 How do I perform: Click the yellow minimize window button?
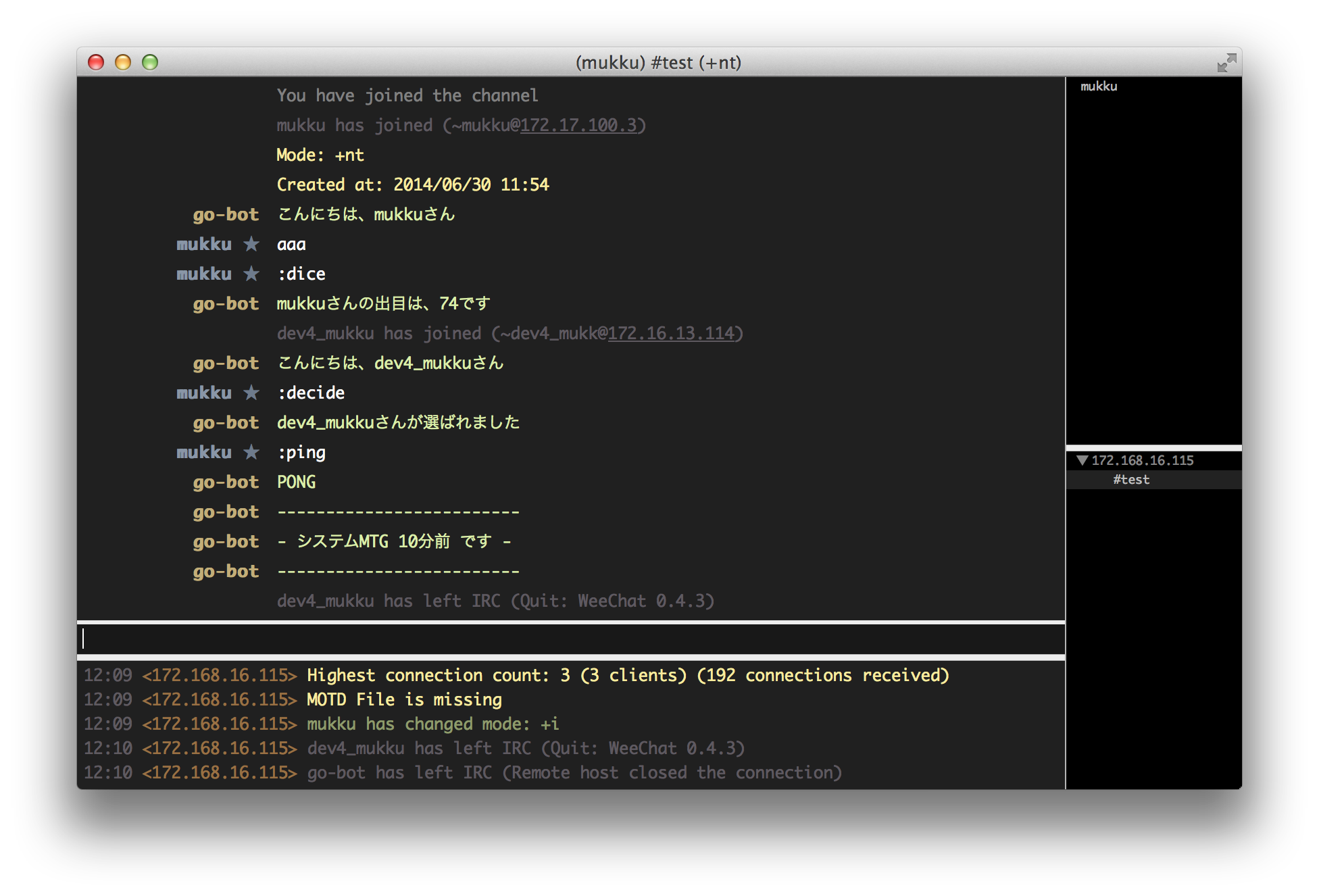[123, 63]
